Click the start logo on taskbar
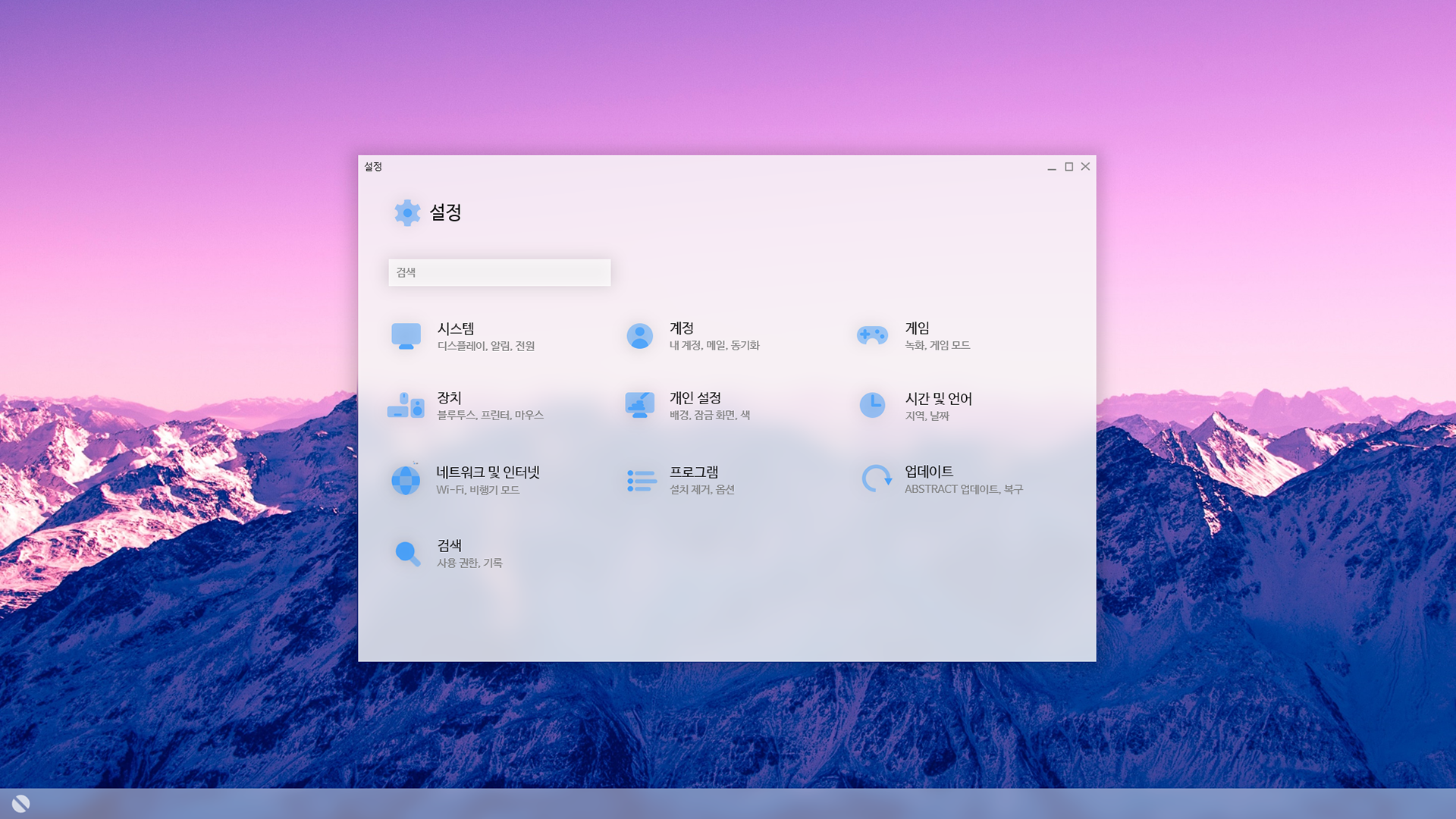 [x=20, y=804]
